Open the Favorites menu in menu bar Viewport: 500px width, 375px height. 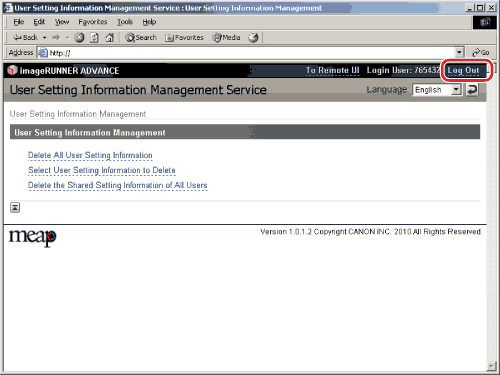[x=93, y=22]
